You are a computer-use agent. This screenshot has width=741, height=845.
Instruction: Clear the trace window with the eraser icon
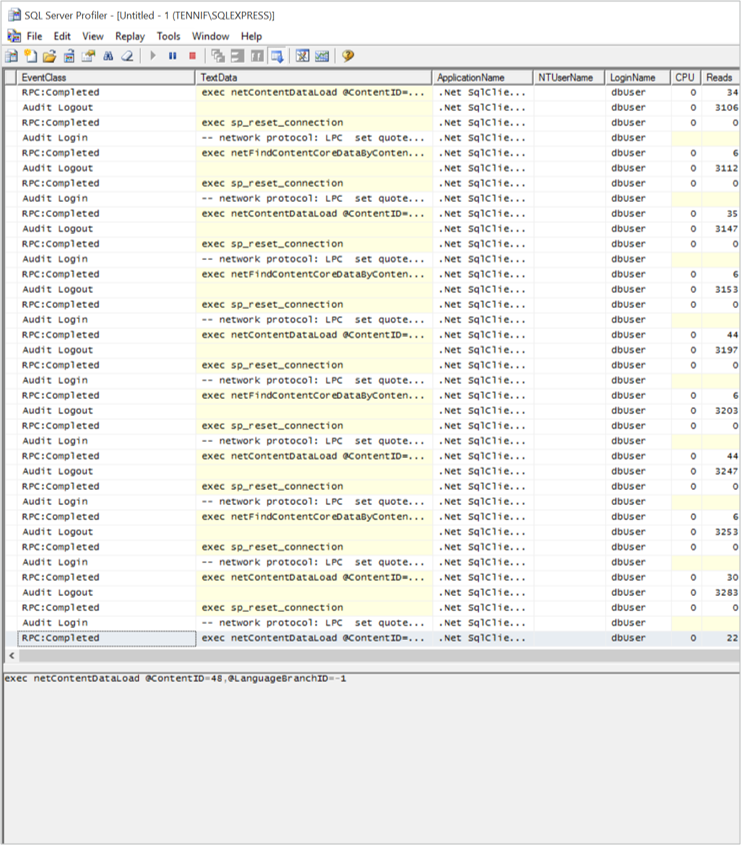tap(127, 56)
